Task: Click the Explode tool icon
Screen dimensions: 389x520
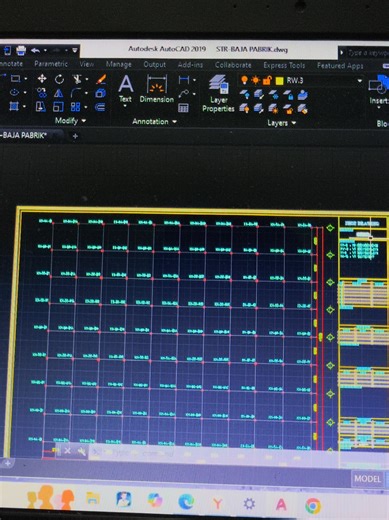Action: (x=100, y=93)
